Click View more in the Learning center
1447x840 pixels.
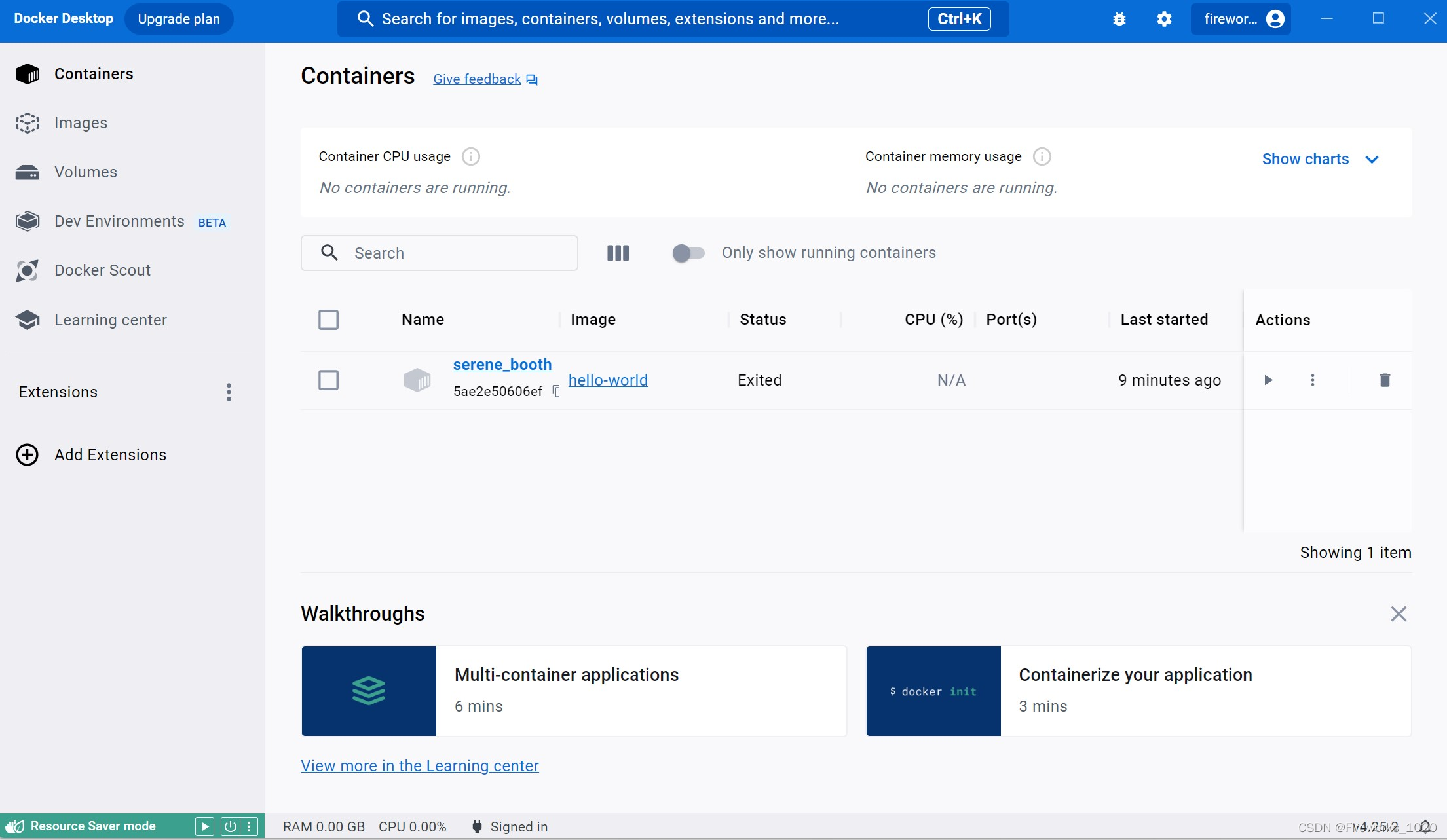pyautogui.click(x=420, y=766)
